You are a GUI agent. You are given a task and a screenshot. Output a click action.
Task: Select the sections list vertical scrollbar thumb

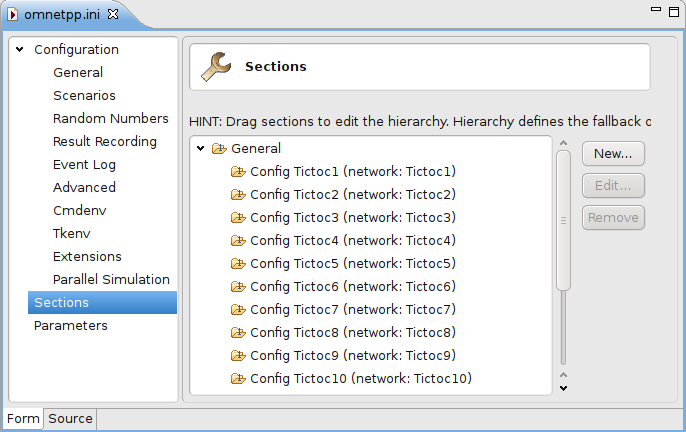click(564, 220)
